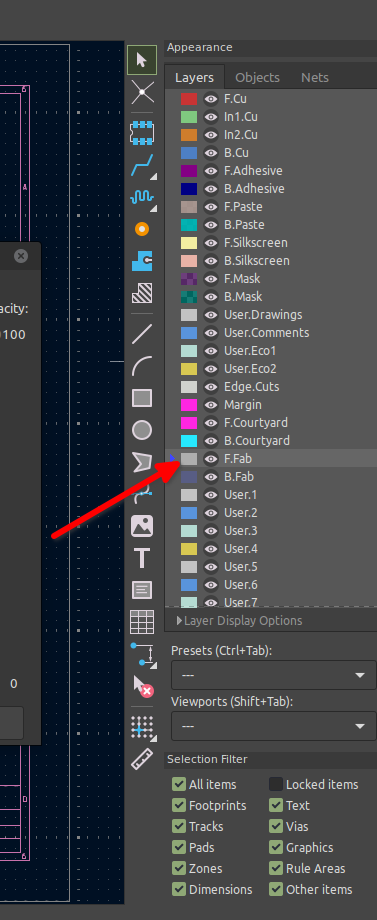The height and width of the screenshot is (920, 377).
Task: Hide the Edge.Cuts layer
Action: pos(211,387)
